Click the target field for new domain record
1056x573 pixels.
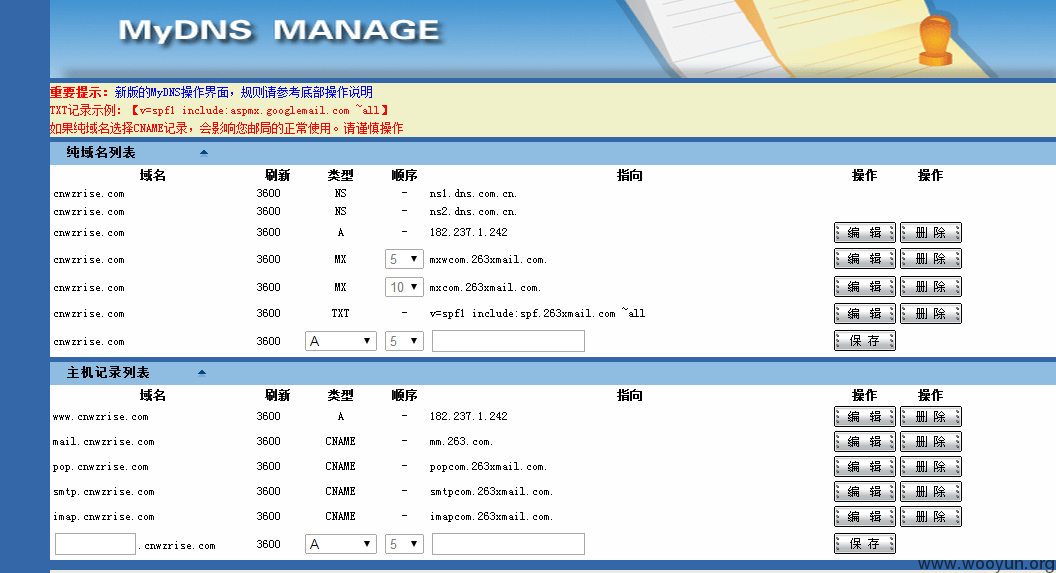tap(508, 341)
